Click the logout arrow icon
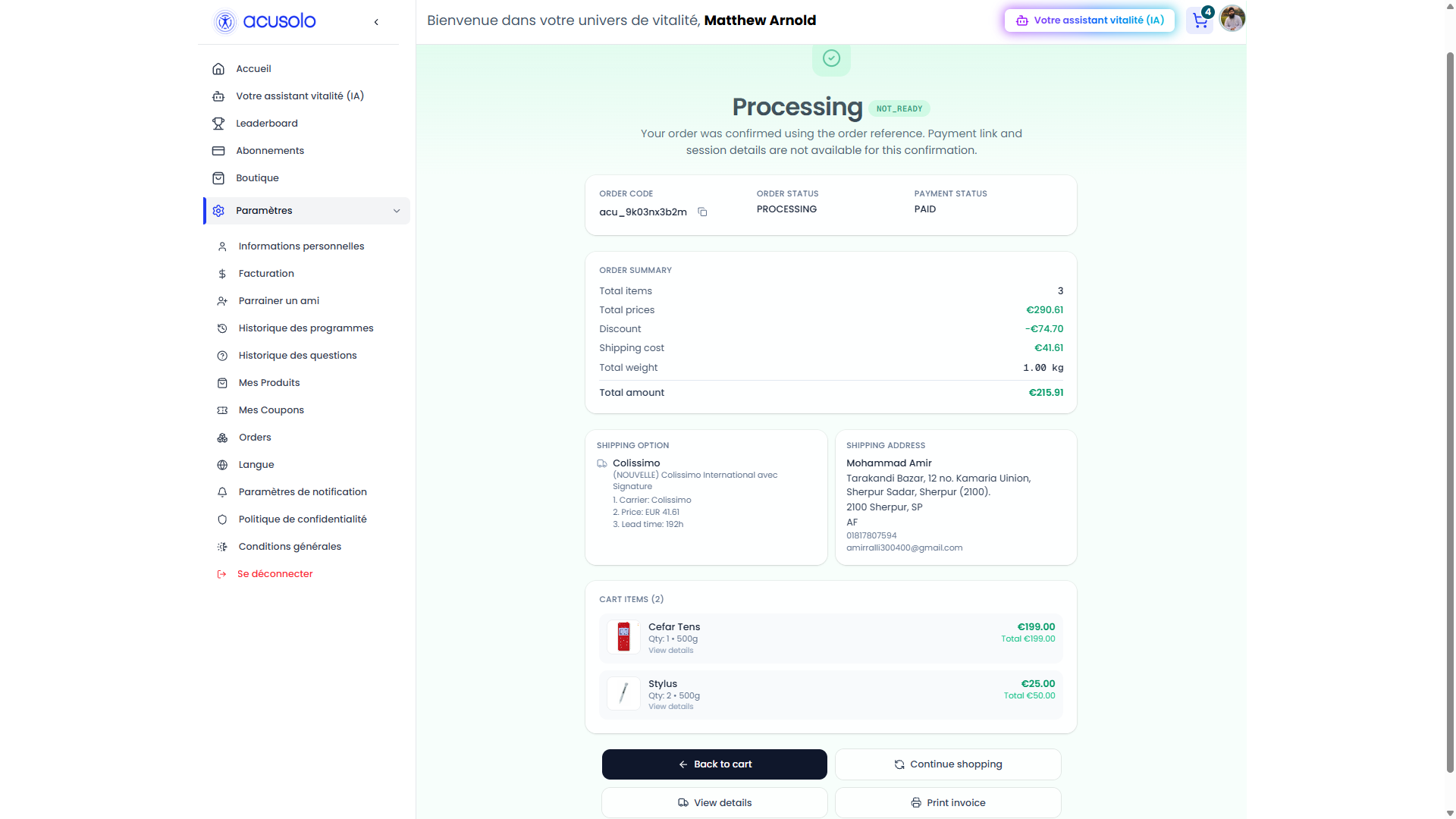This screenshot has height=819, width=1456. coord(221,574)
